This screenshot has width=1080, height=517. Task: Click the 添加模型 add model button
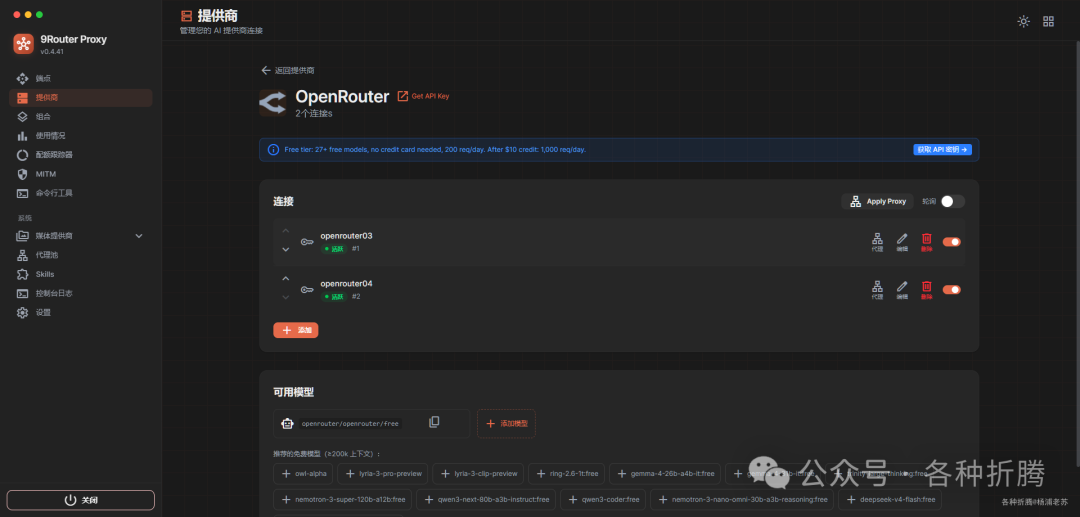(x=506, y=423)
